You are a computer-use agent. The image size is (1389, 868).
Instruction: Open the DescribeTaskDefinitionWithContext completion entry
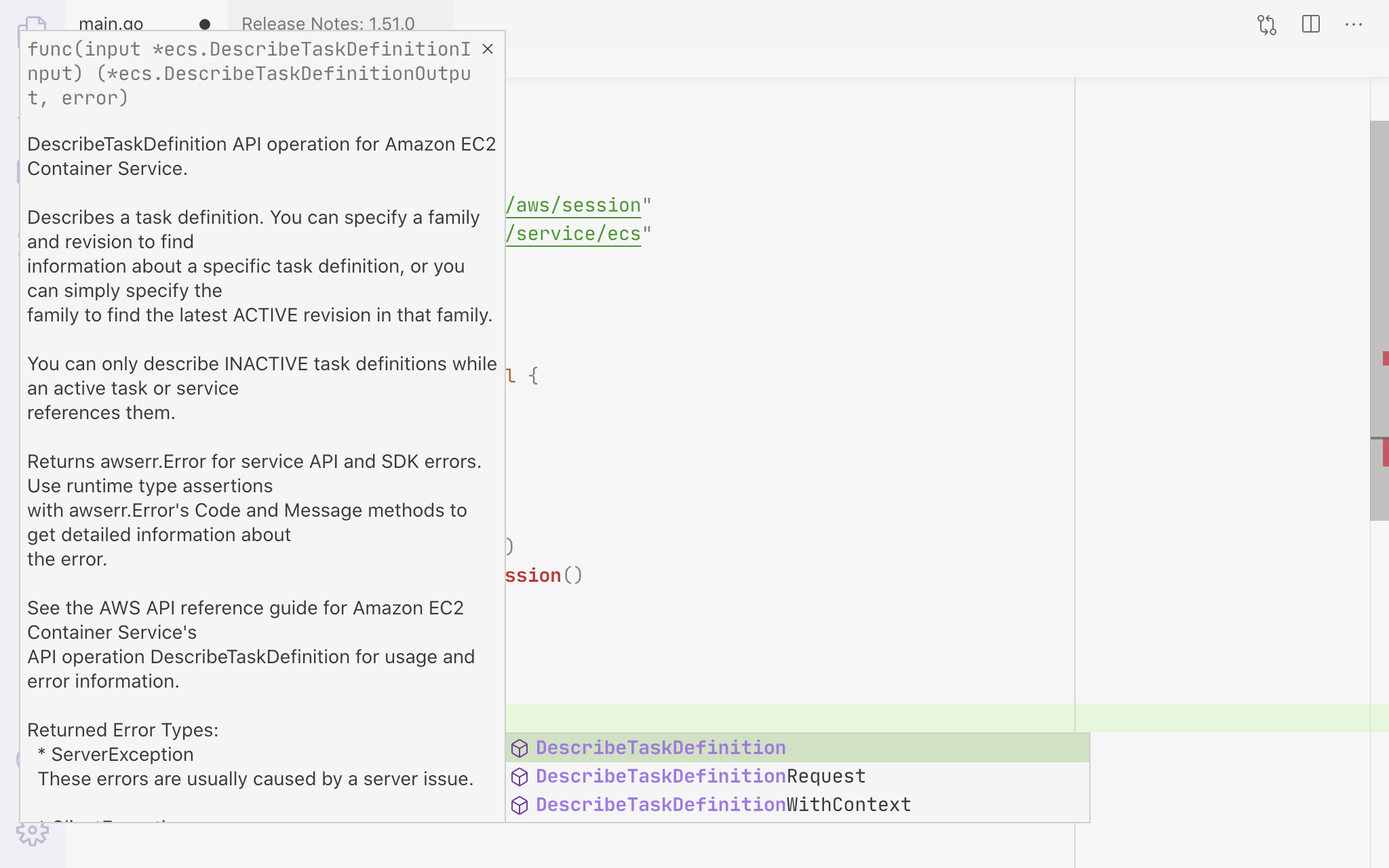722,805
